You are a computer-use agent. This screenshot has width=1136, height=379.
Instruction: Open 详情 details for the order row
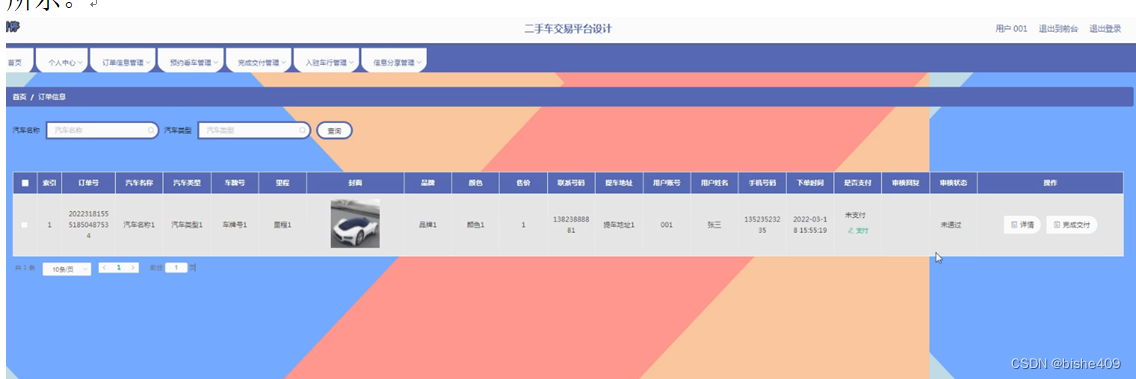coord(1022,225)
